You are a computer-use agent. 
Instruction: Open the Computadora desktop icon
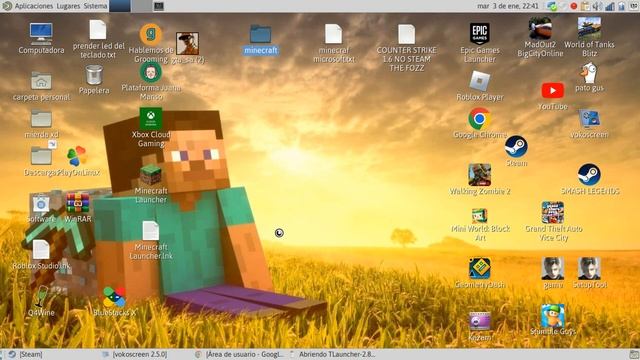(41, 34)
